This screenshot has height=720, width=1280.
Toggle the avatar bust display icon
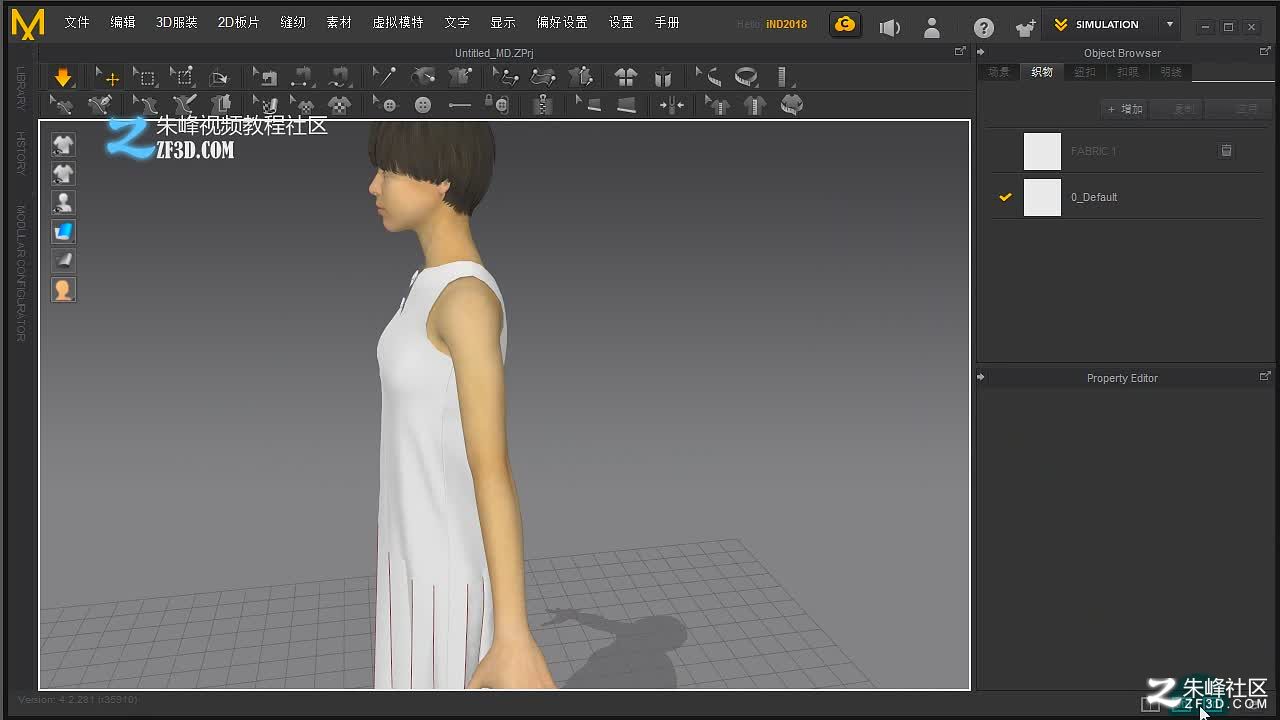click(63, 203)
